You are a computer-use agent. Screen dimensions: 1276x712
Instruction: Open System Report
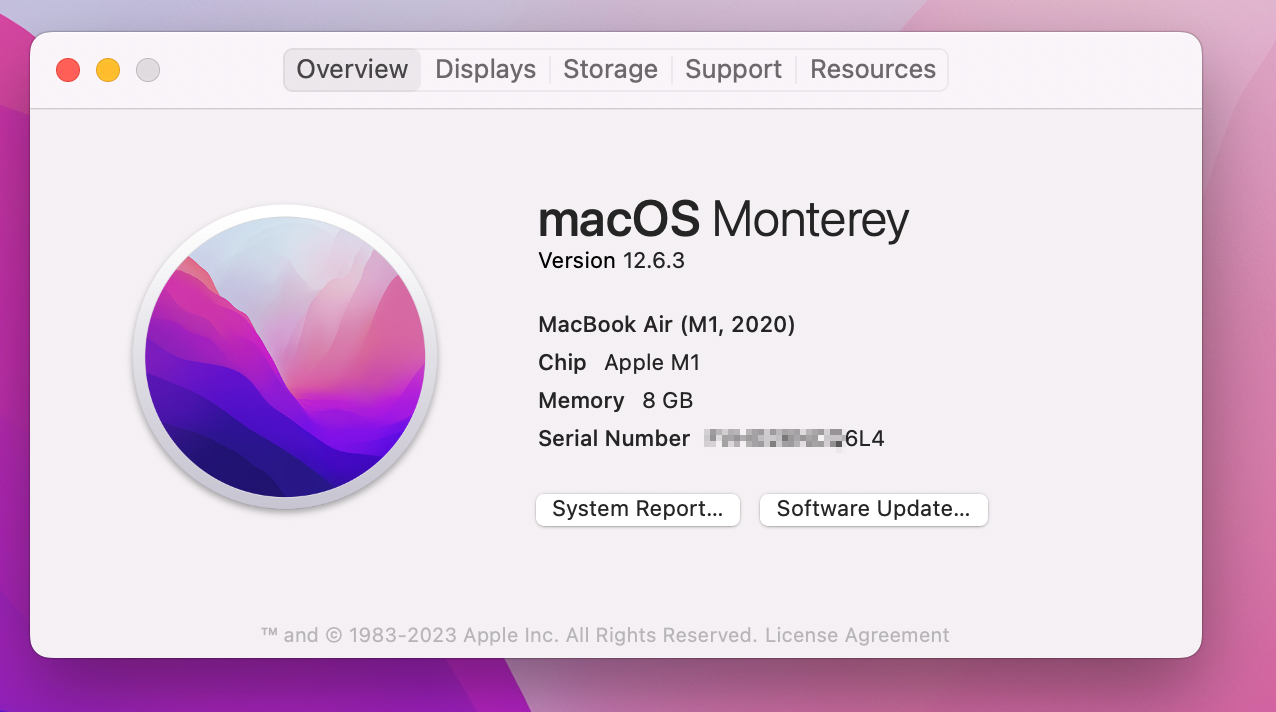tap(637, 509)
